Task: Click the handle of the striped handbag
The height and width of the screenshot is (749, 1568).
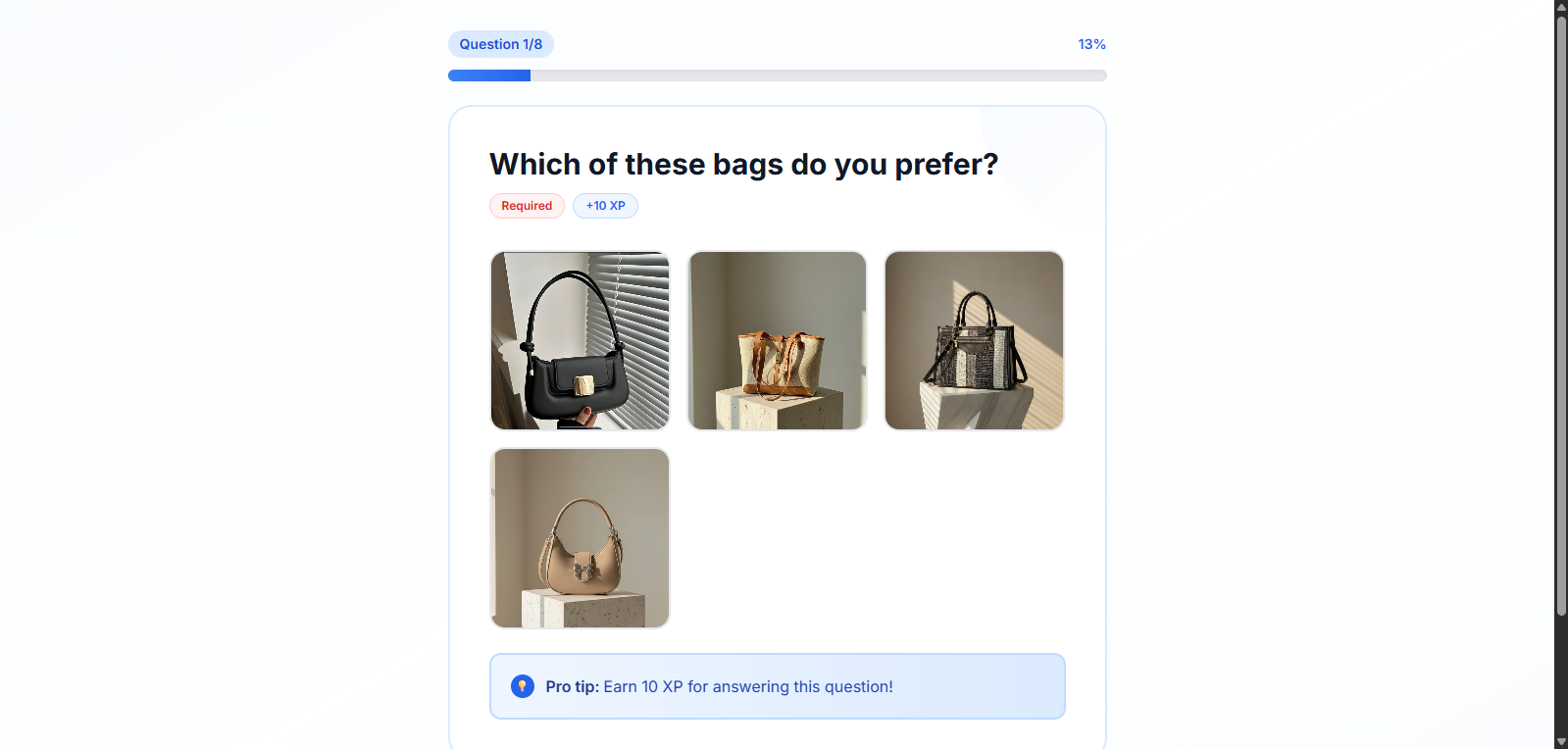Action: coord(977,311)
